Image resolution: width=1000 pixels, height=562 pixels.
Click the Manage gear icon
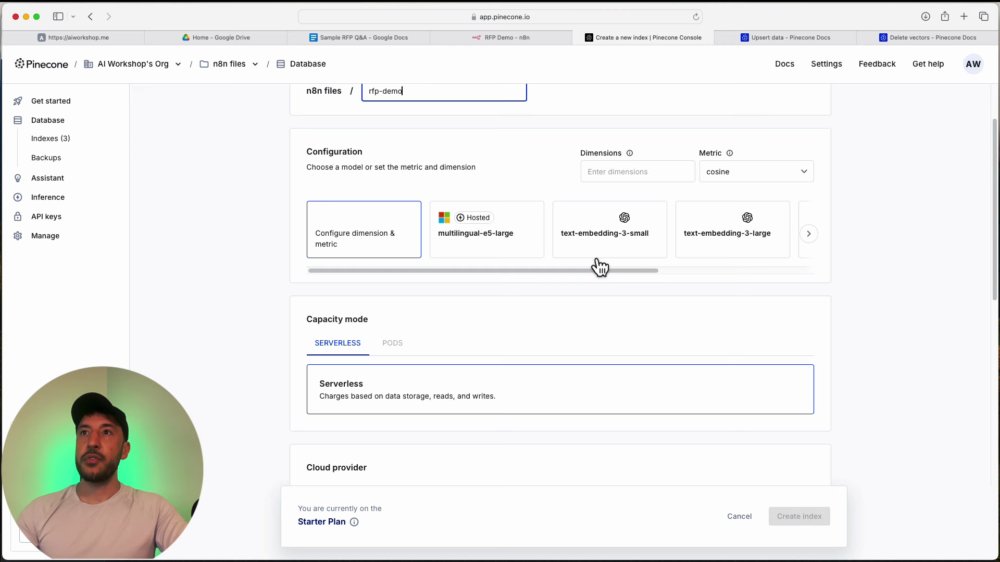[18, 235]
